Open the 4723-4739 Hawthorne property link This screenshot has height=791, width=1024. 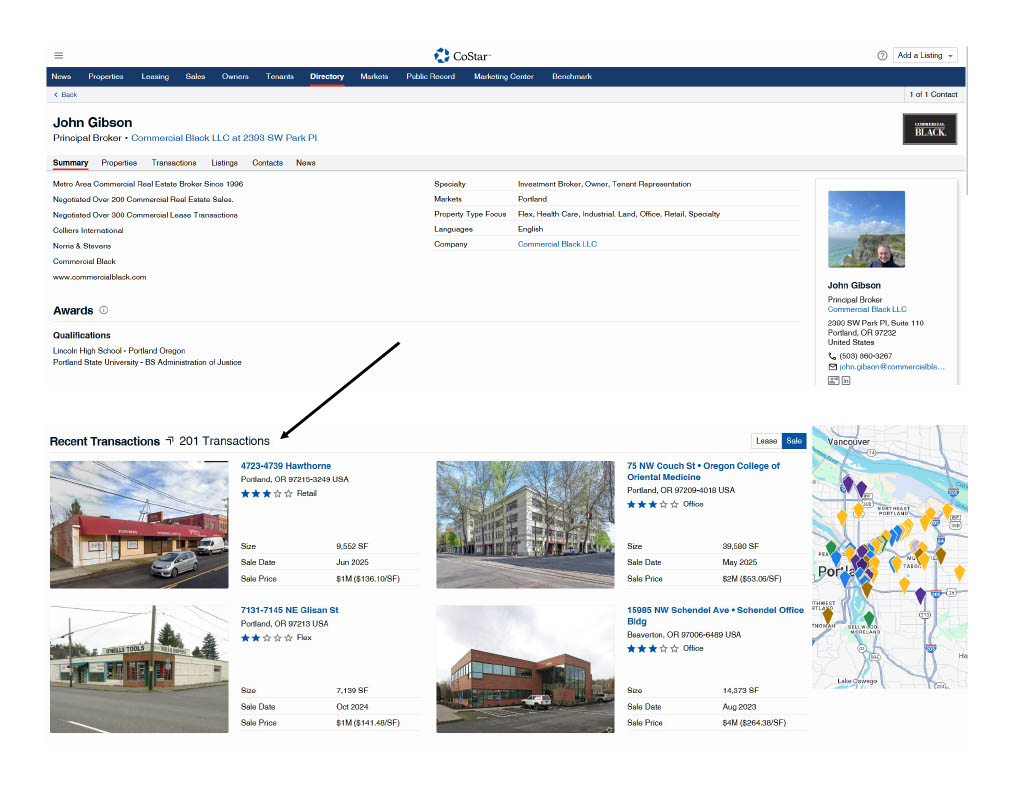pyautogui.click(x=285, y=466)
